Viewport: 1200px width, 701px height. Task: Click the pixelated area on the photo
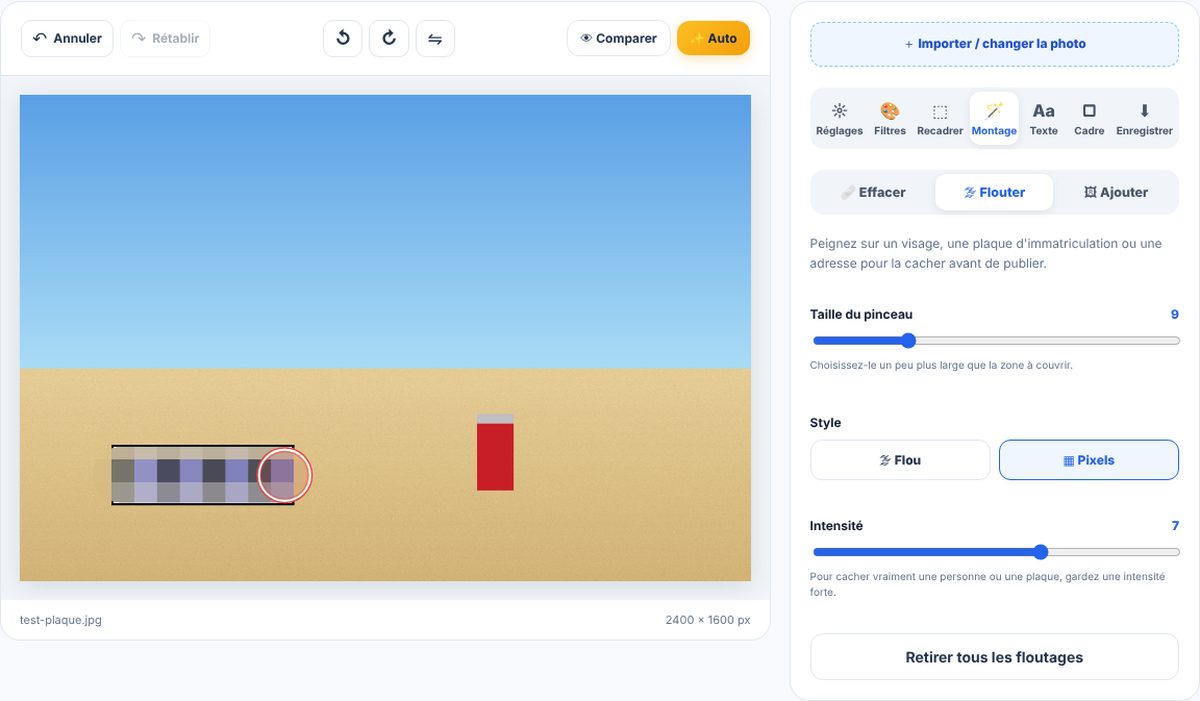[202, 475]
